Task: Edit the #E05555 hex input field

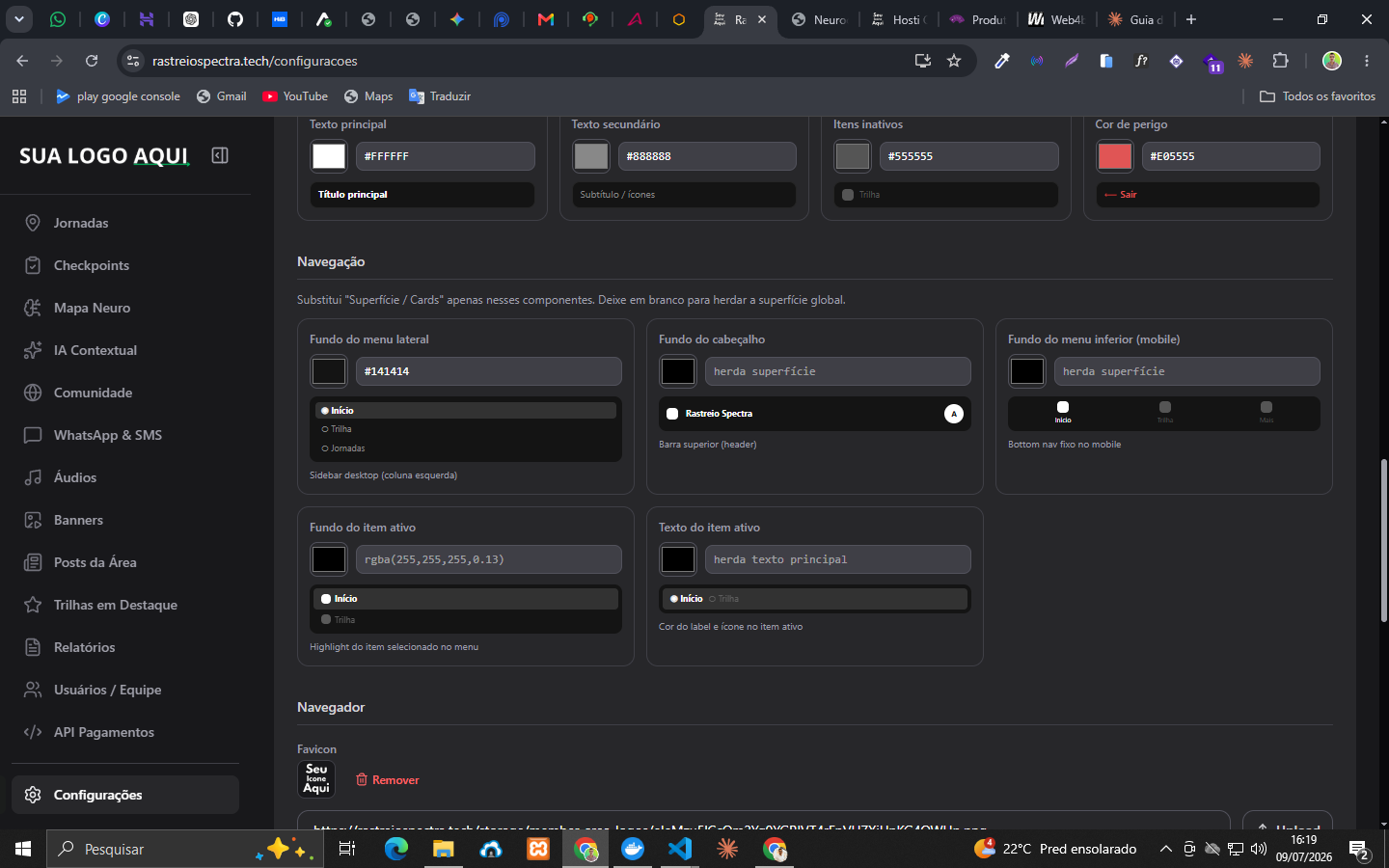Action: click(x=1231, y=156)
